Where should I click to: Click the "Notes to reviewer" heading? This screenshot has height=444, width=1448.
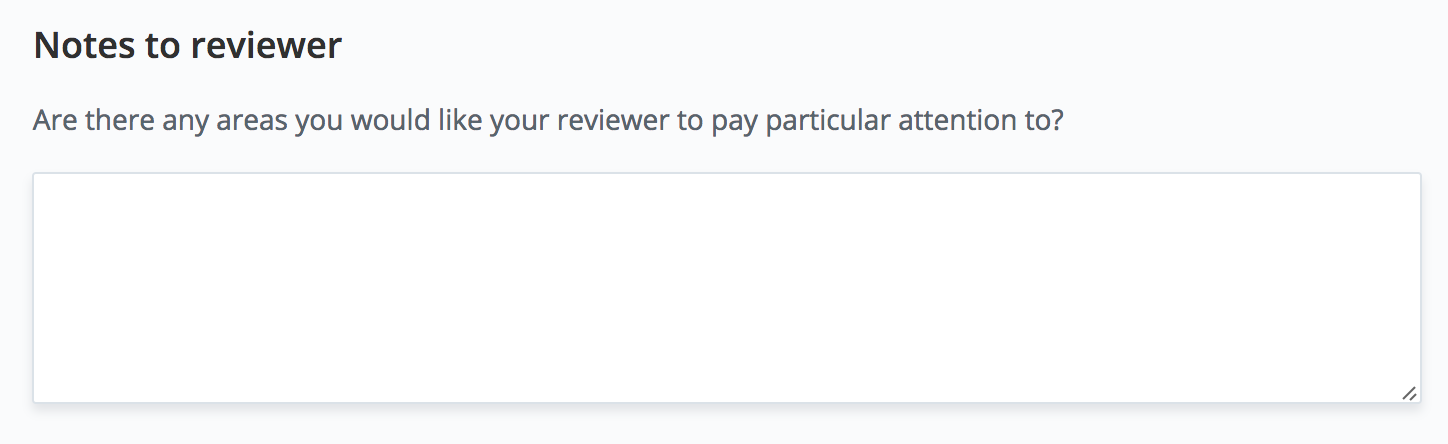(187, 46)
